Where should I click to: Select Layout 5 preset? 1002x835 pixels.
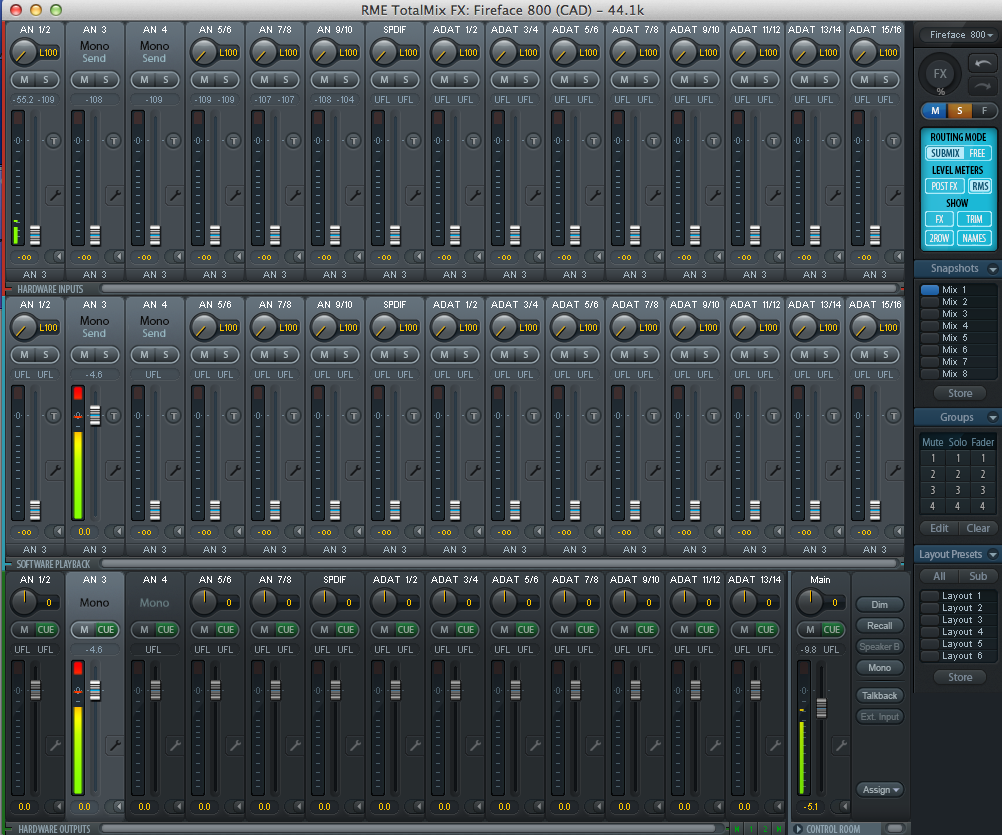pyautogui.click(x=957, y=643)
